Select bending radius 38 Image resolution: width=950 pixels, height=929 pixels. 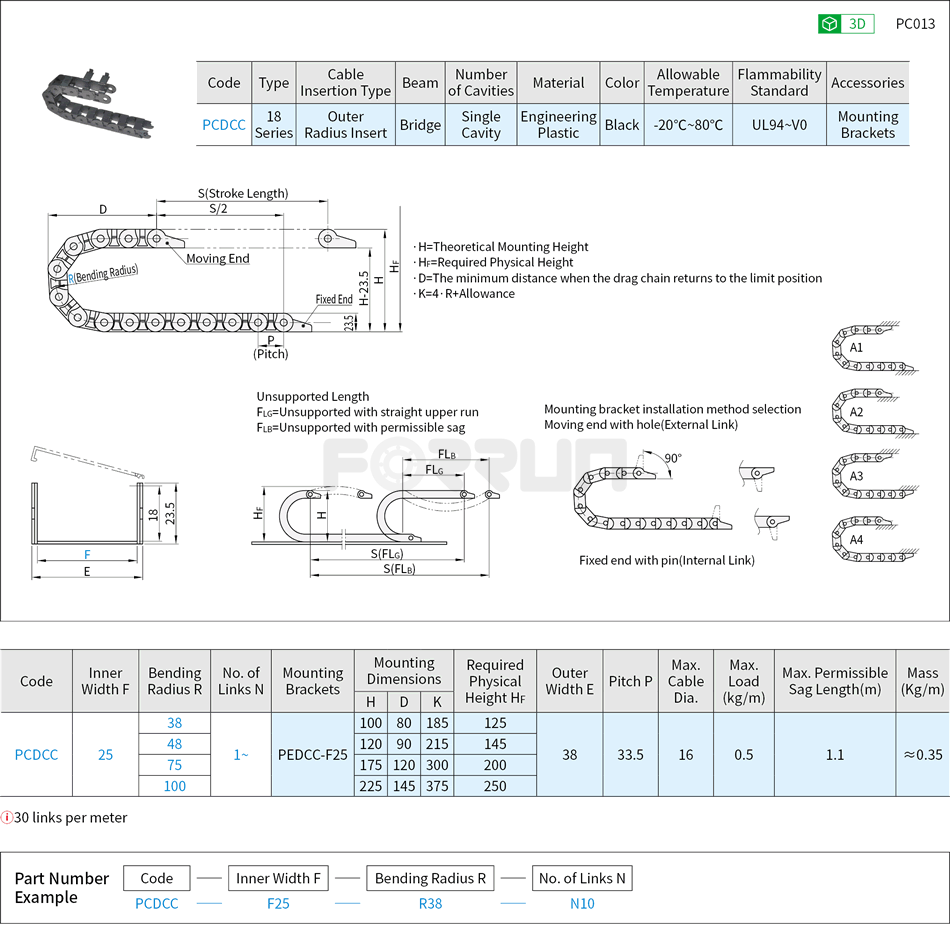pos(174,723)
